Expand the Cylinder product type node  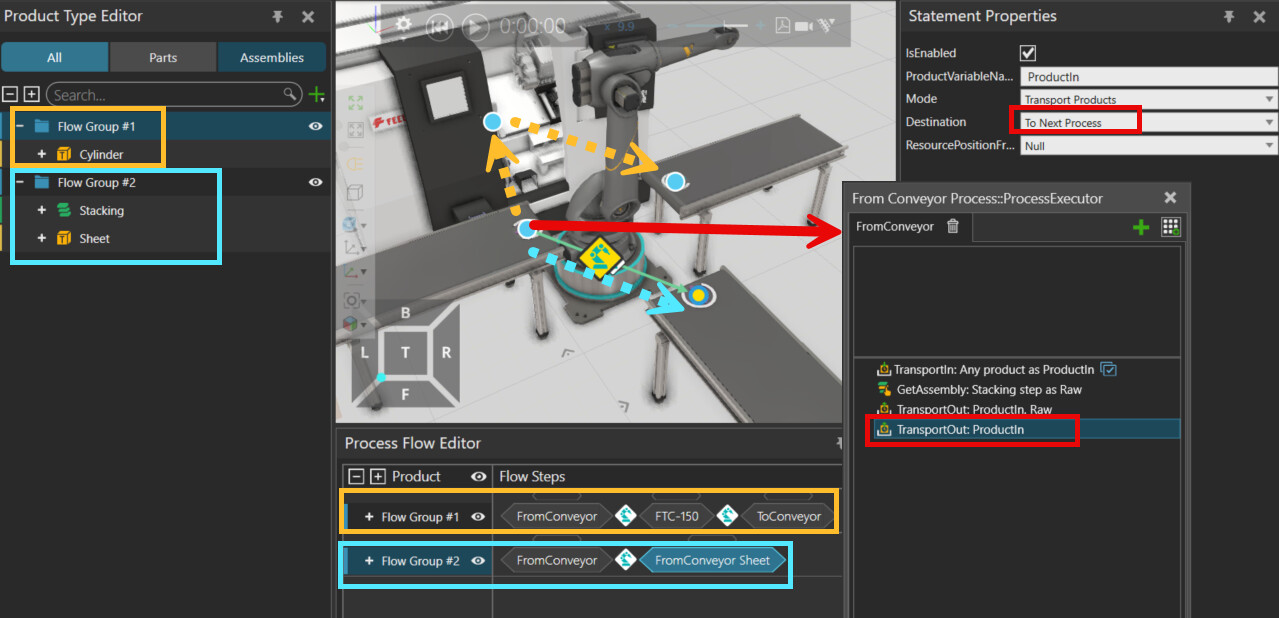point(41,154)
